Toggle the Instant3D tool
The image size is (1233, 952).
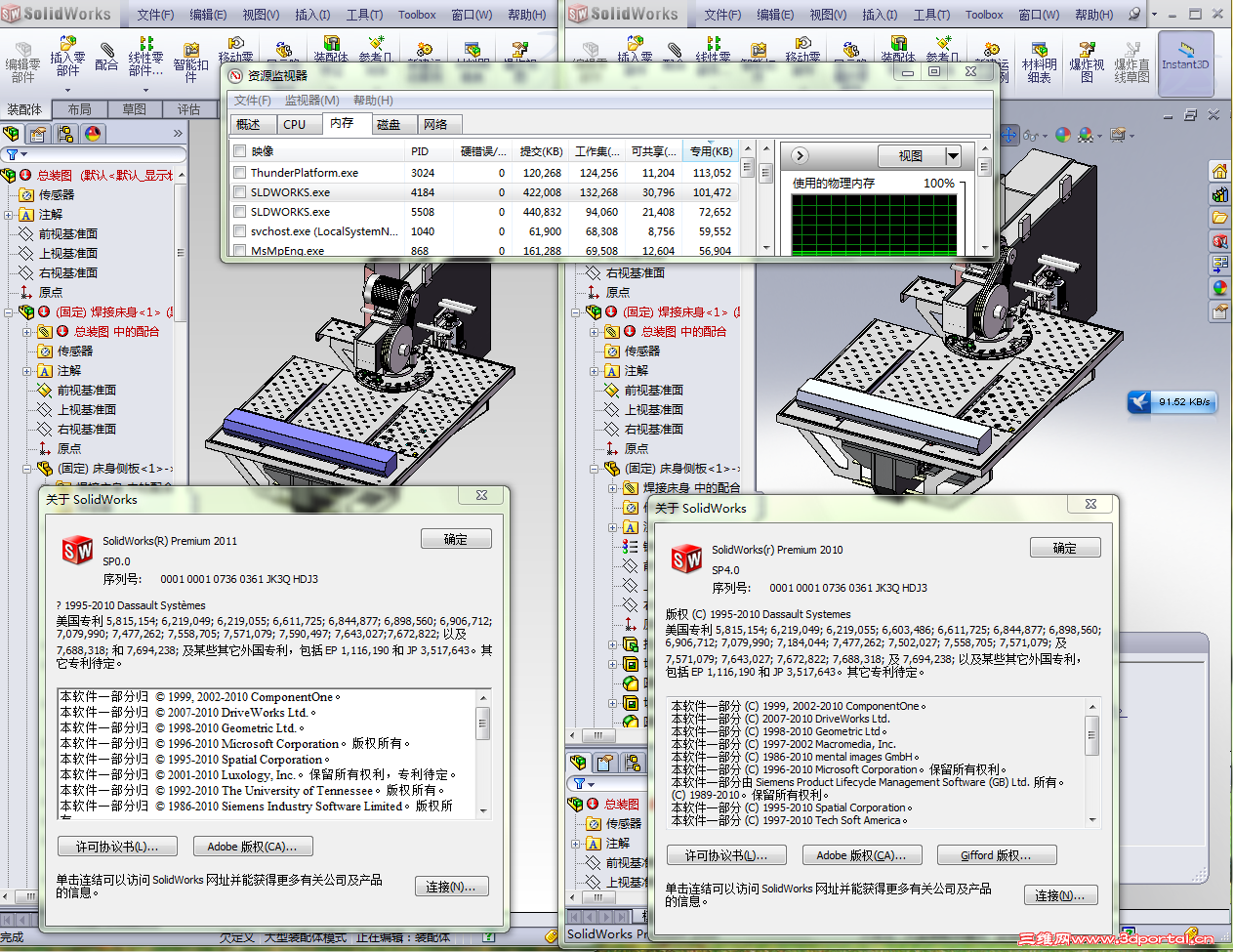(1185, 62)
